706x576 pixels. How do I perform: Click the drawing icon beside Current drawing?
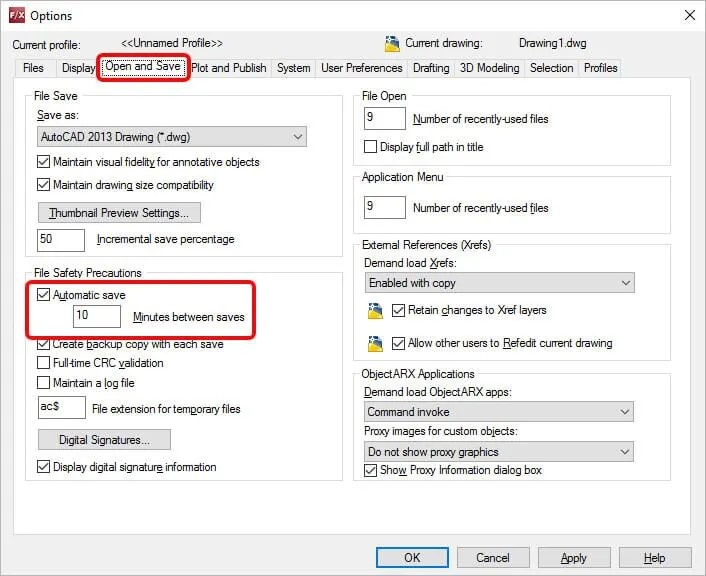point(392,44)
